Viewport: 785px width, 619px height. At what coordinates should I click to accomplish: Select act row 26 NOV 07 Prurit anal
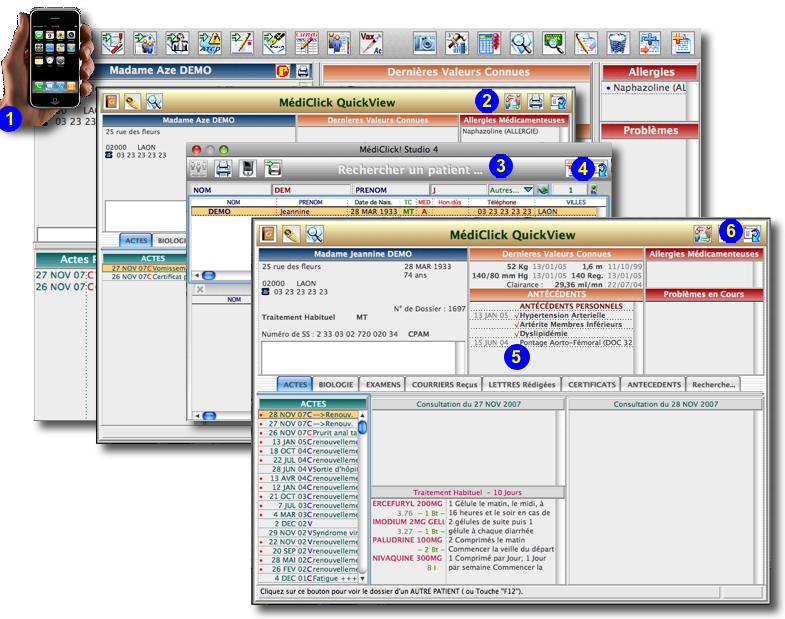(308, 433)
